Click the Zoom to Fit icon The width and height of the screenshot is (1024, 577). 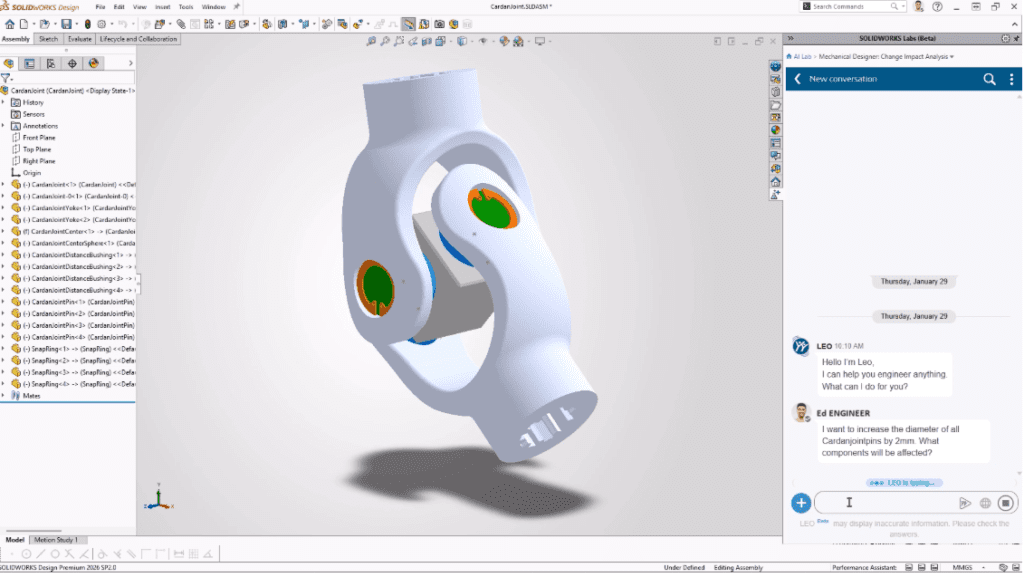point(371,43)
